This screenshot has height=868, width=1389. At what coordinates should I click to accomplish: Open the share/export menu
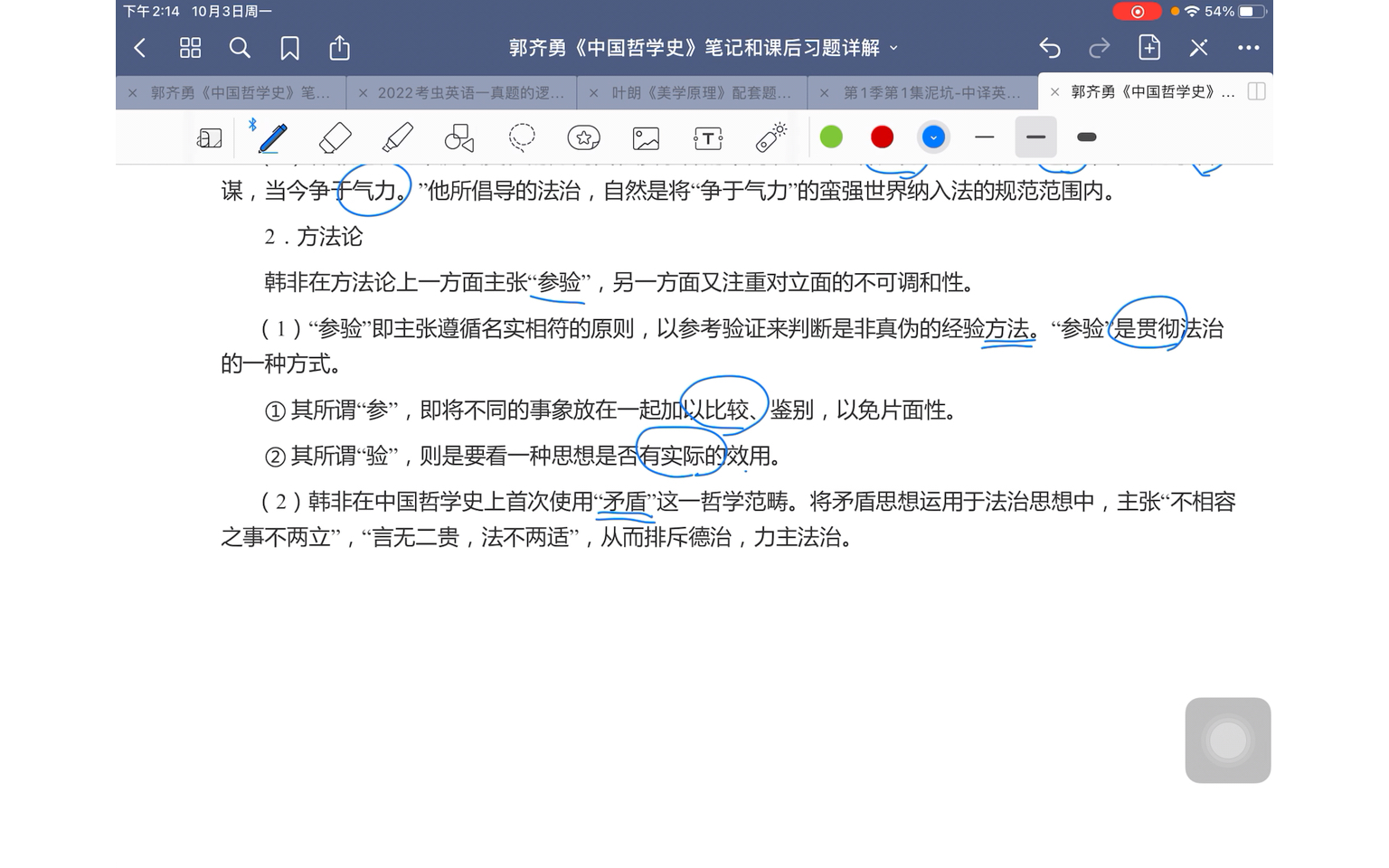pyautogui.click(x=339, y=47)
